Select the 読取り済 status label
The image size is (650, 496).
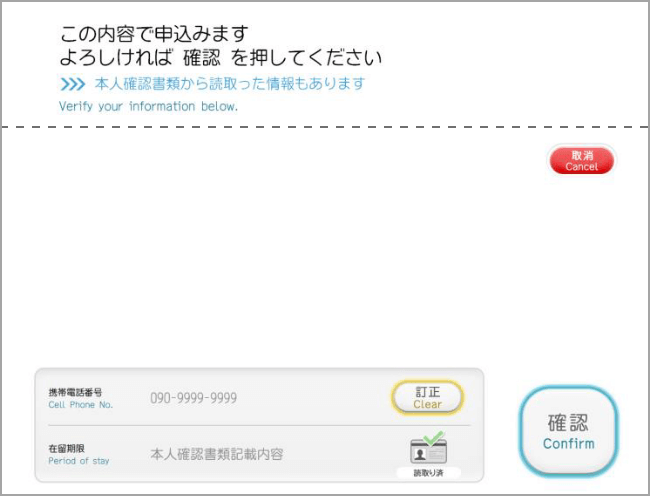tap(428, 473)
